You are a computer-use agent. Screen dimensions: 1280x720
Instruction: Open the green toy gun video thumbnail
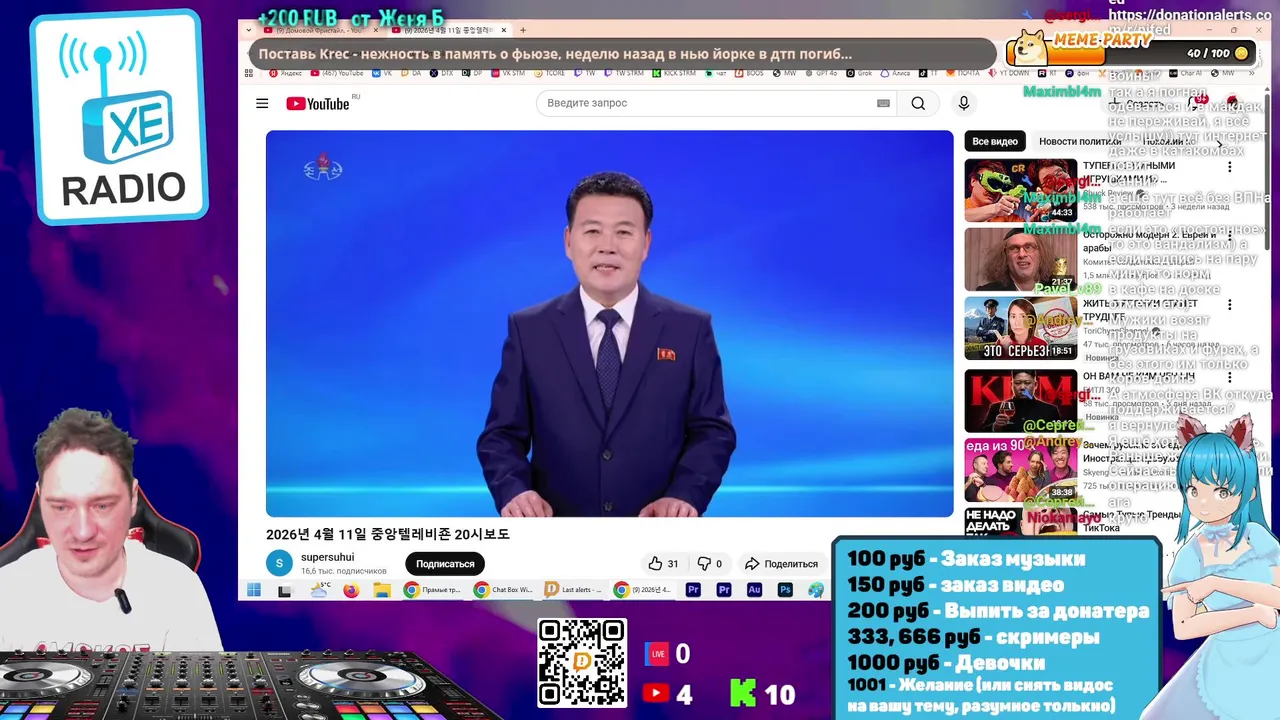(x=1021, y=190)
